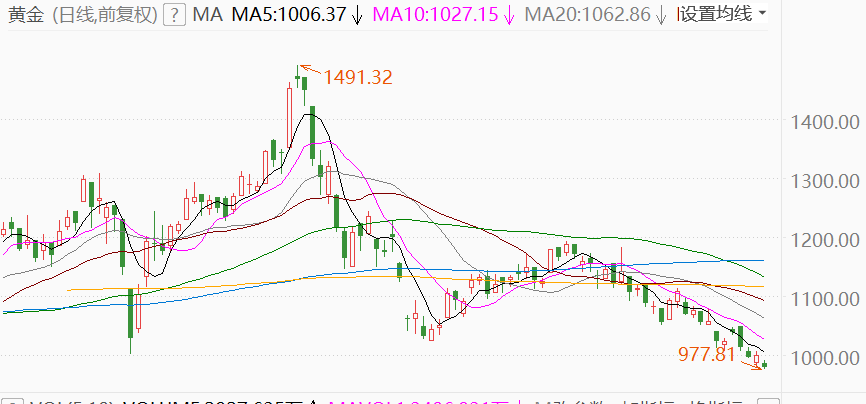Click the 1200.00 price axis label
The image size is (866, 404).
point(825,240)
